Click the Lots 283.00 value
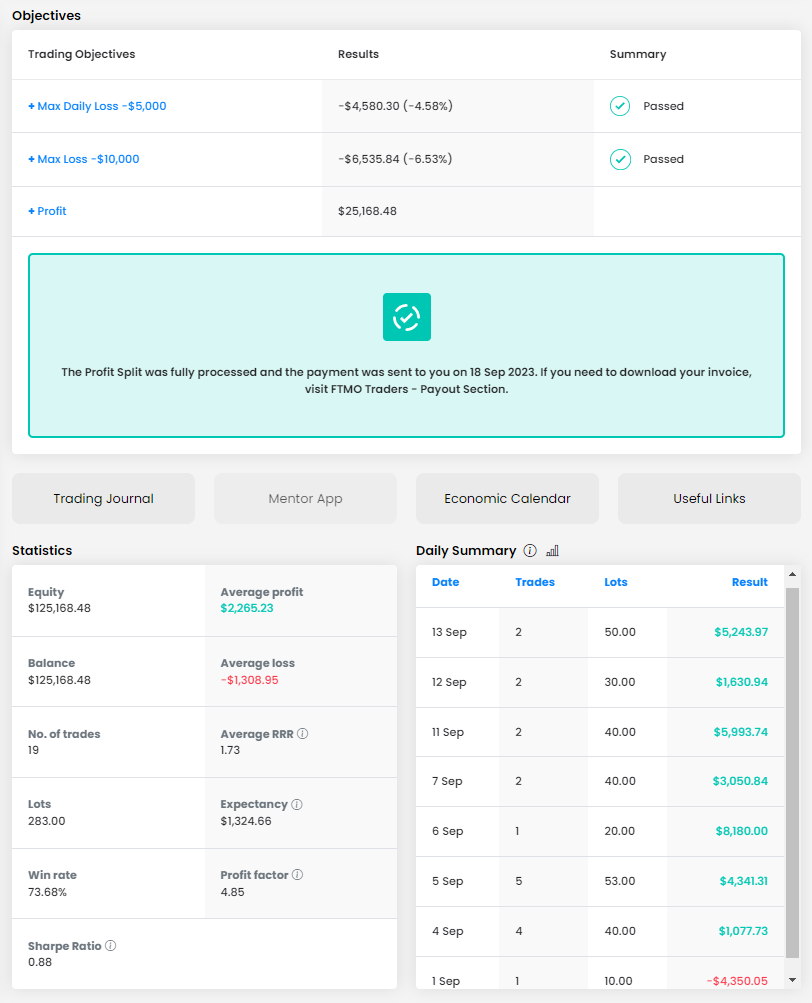Screen dimensions: 812x1003 [x=47, y=821]
